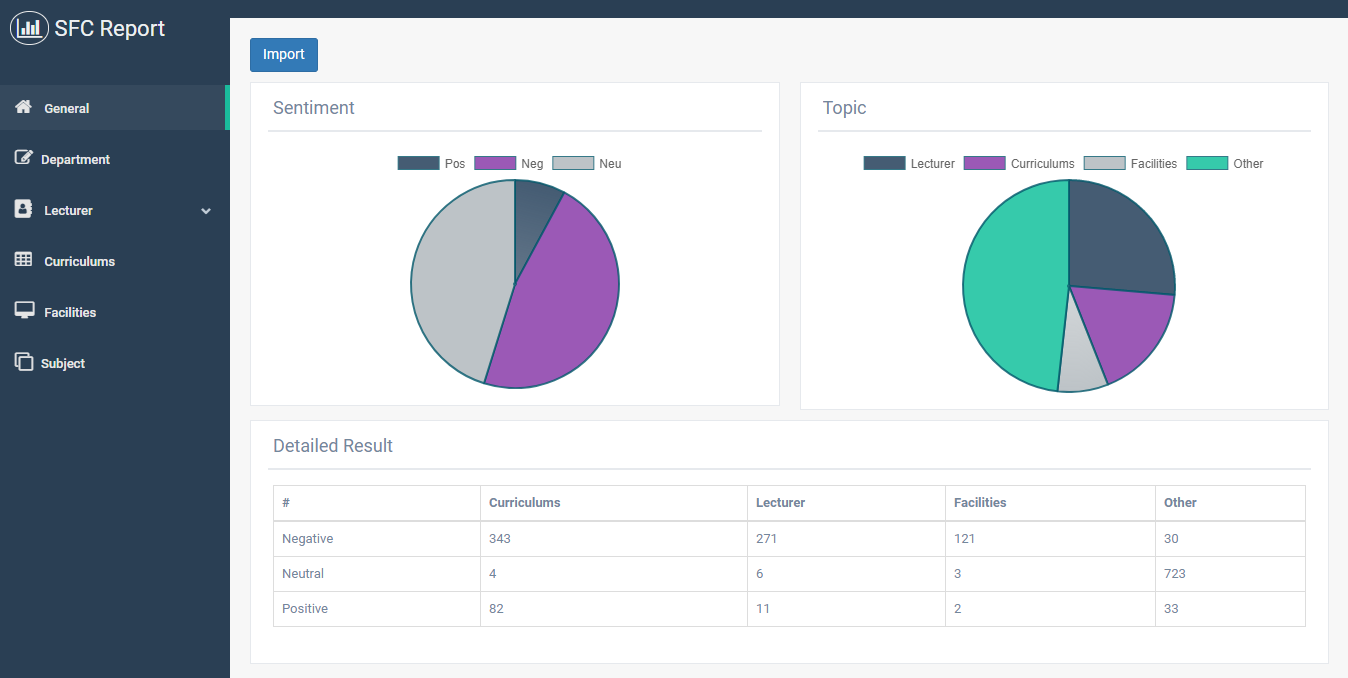Click the contact book icon beside Lecturer
Image resolution: width=1348 pixels, height=678 pixels.
[x=23, y=209]
